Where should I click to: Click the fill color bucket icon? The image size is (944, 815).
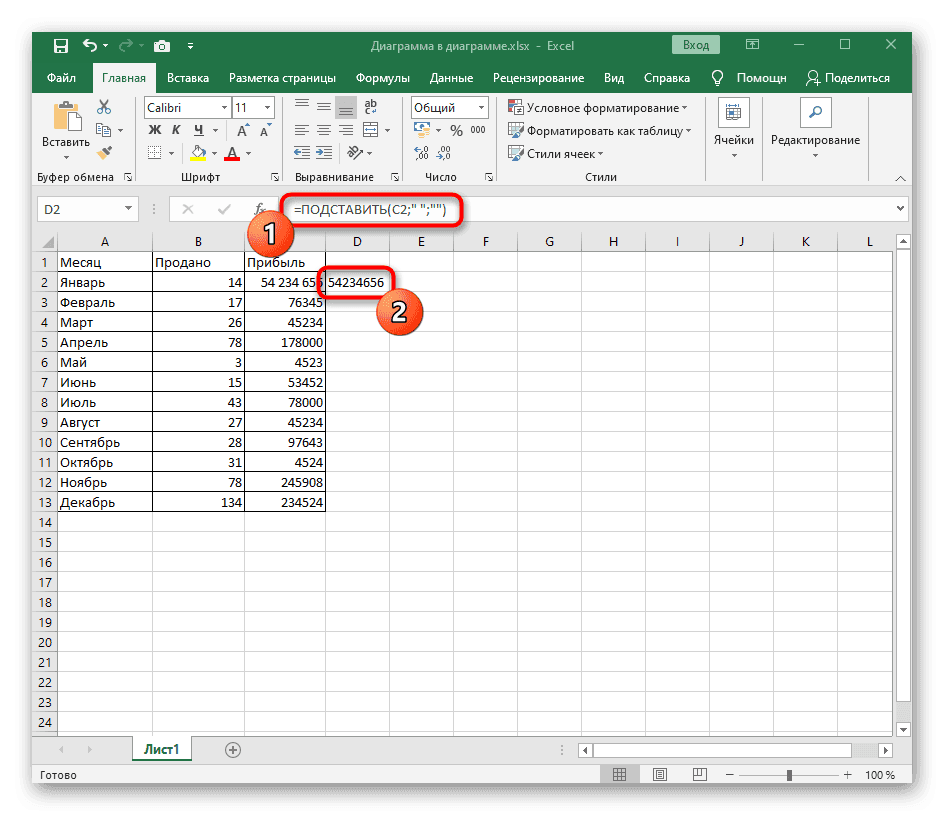click(x=198, y=153)
